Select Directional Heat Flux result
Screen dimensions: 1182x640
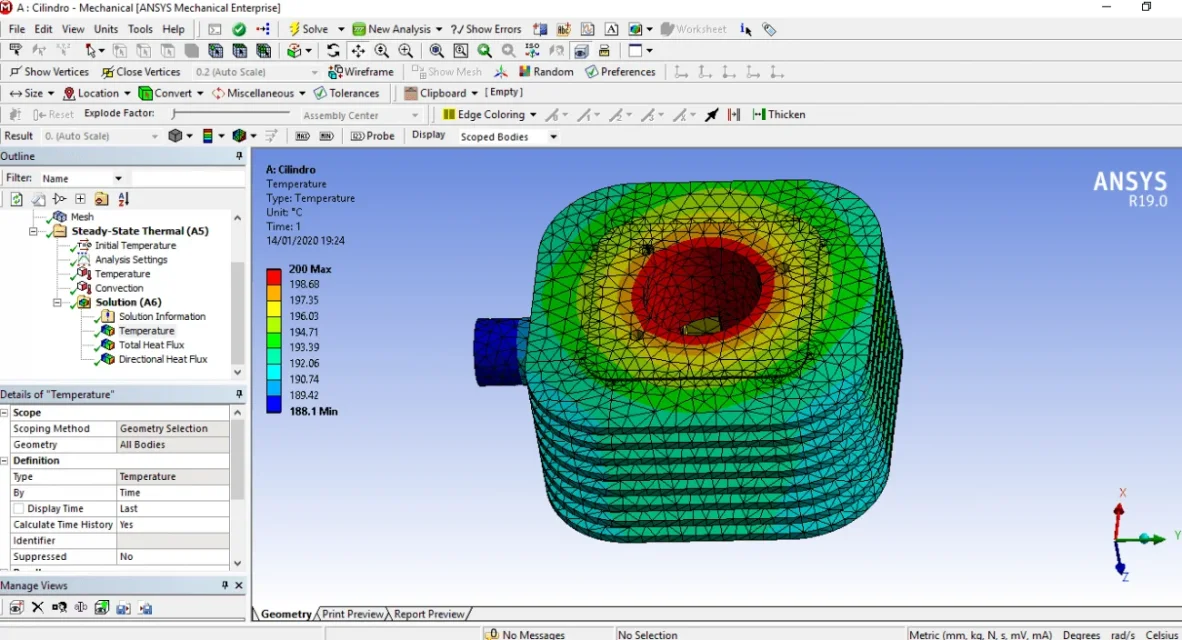(x=162, y=360)
